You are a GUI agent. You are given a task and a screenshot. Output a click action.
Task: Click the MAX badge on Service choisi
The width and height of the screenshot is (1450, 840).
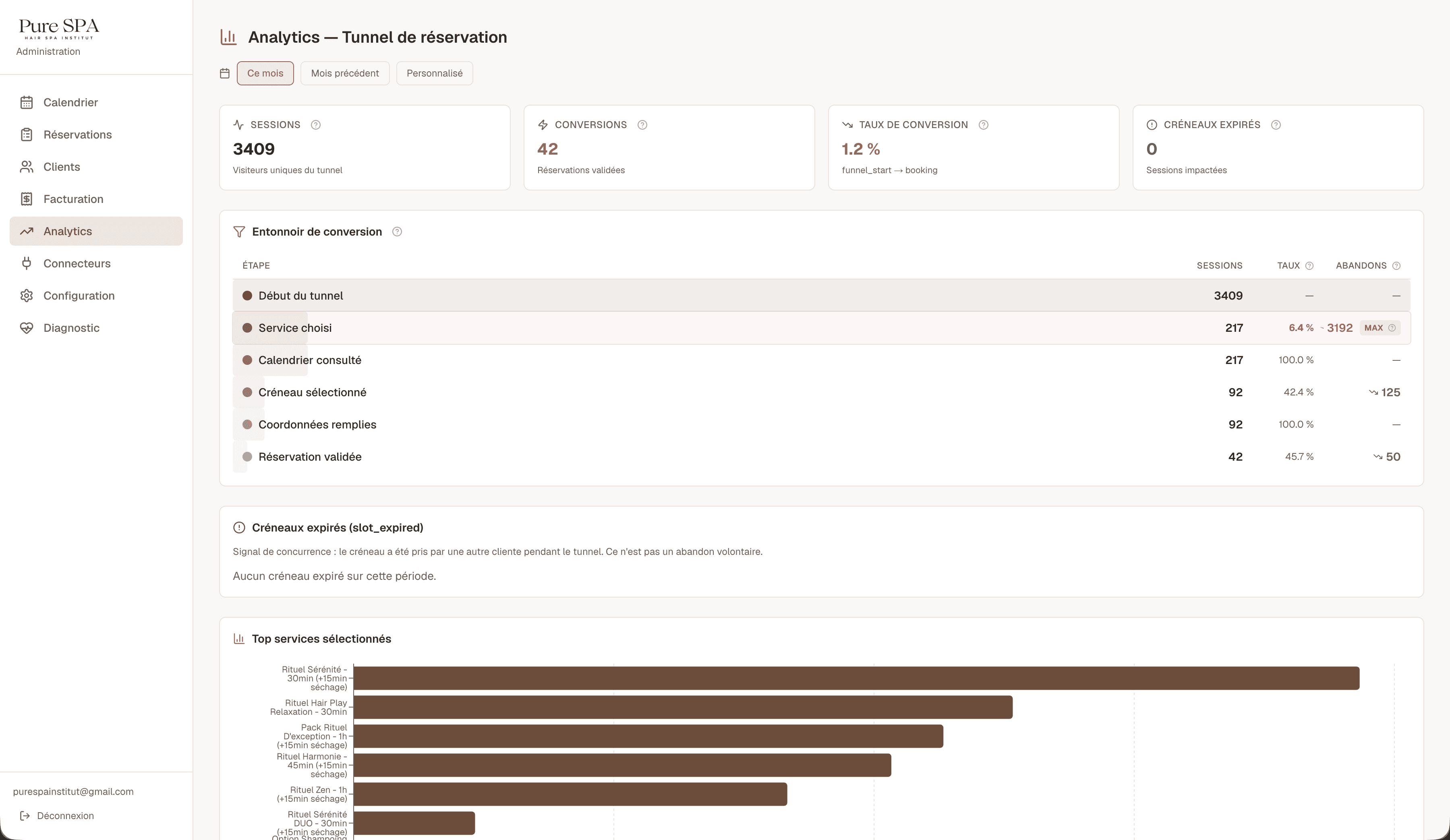tap(1380, 328)
